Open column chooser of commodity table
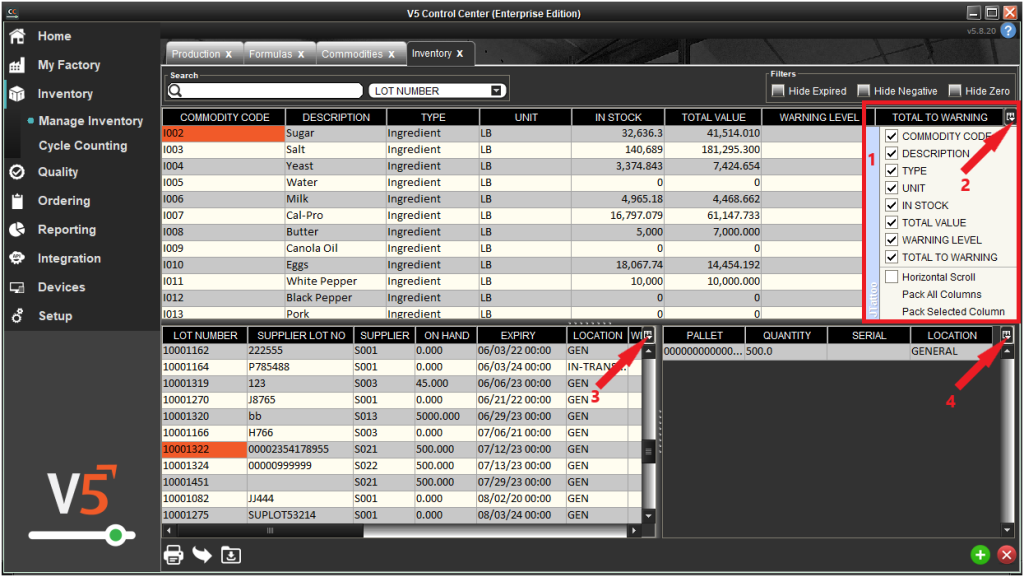 (x=1010, y=117)
